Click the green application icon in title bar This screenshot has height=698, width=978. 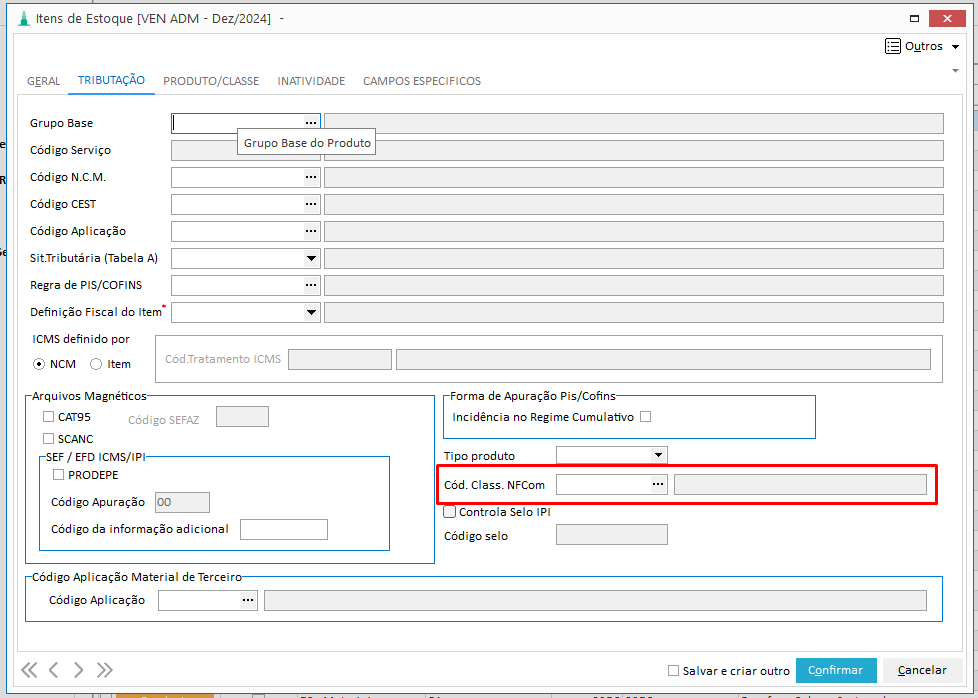click(24, 19)
